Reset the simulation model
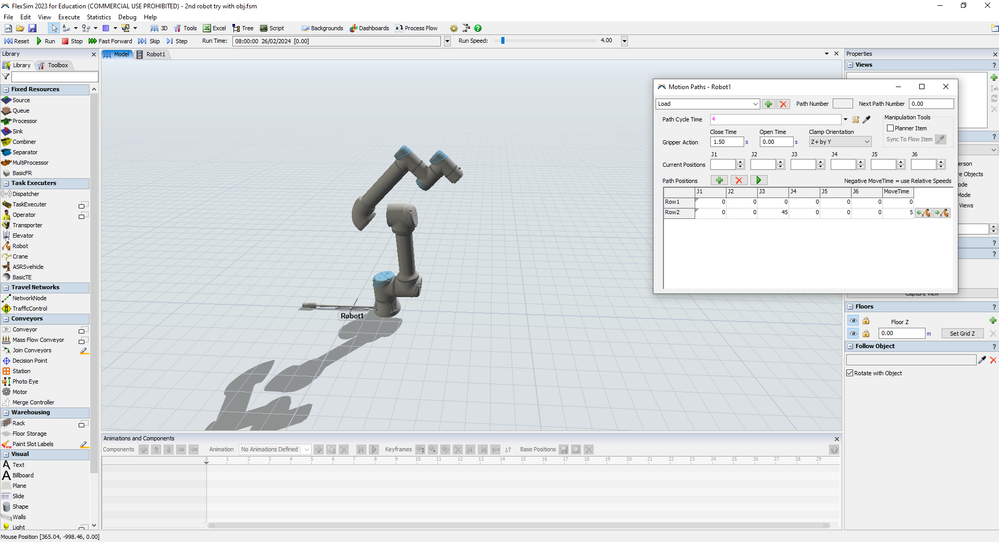Viewport: 999px width, 542px height. click(17, 41)
